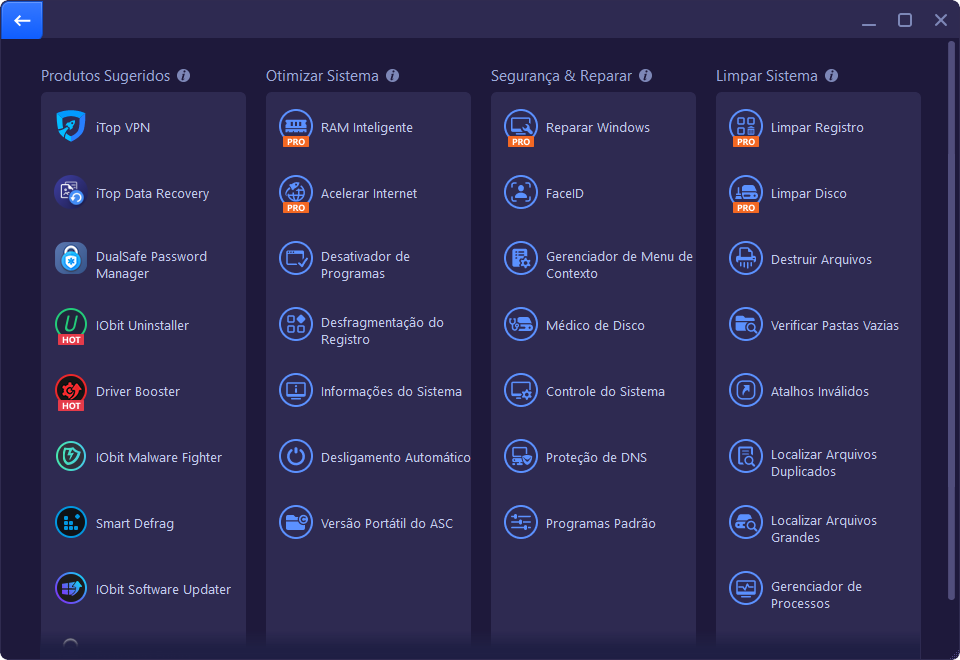Go back using the arrow button
This screenshot has height=660, width=960.
21,20
